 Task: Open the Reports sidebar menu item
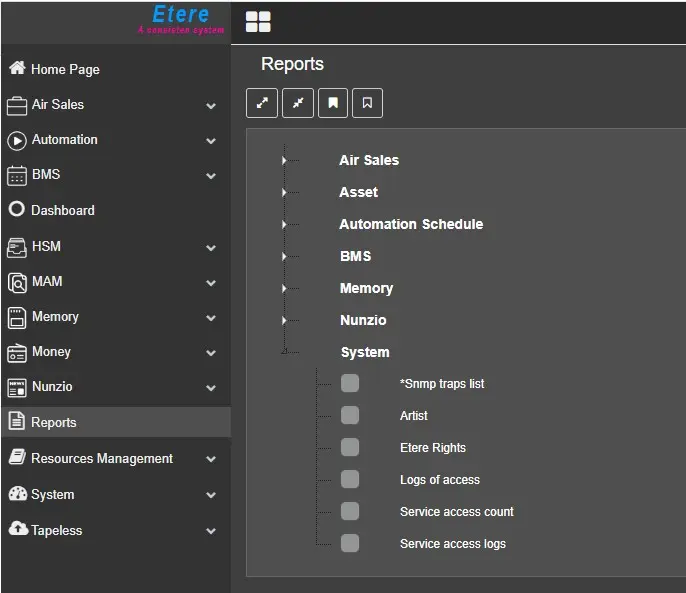(54, 422)
